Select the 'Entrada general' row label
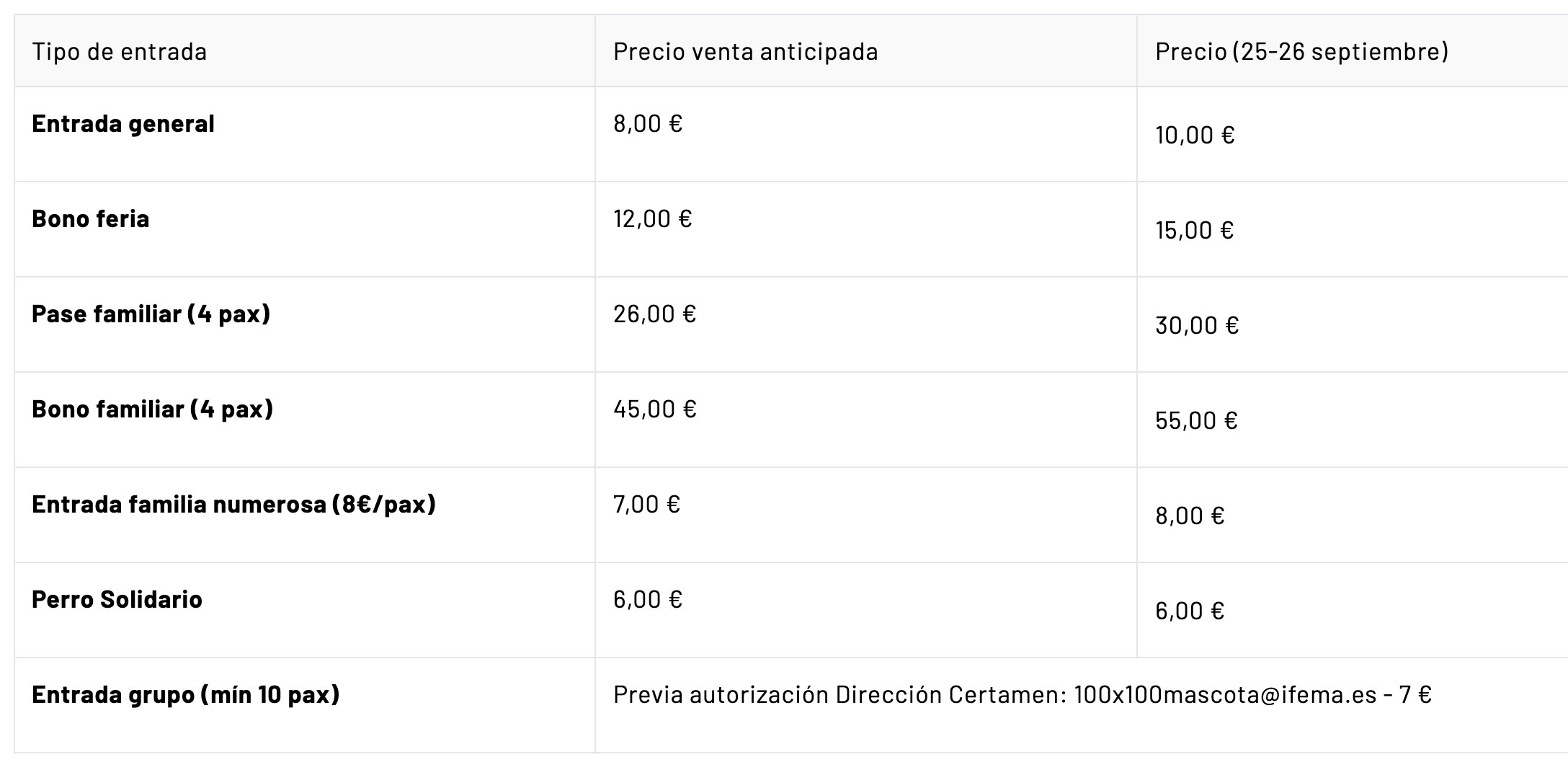1568x770 pixels. 123,124
